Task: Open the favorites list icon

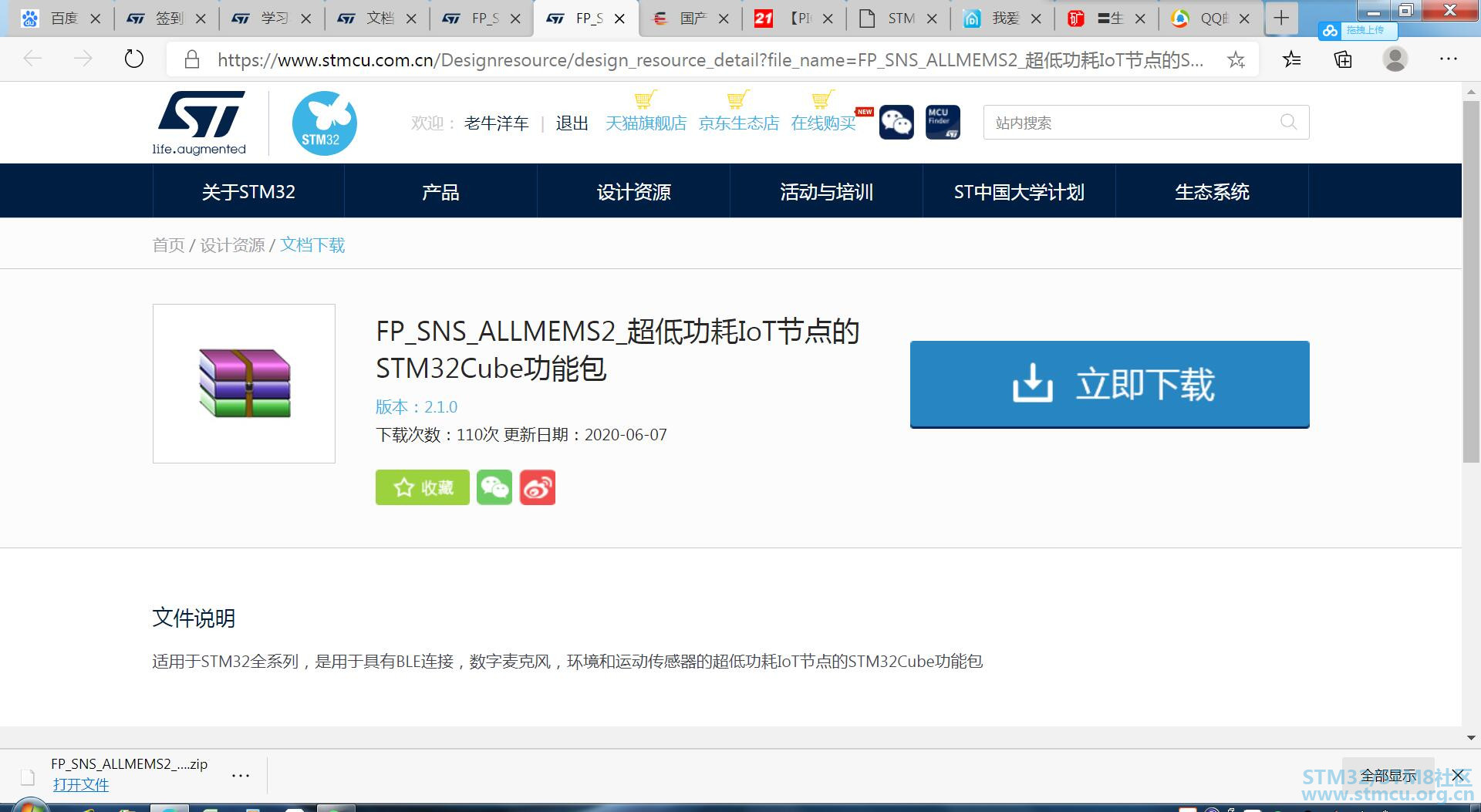Action: [1292, 59]
